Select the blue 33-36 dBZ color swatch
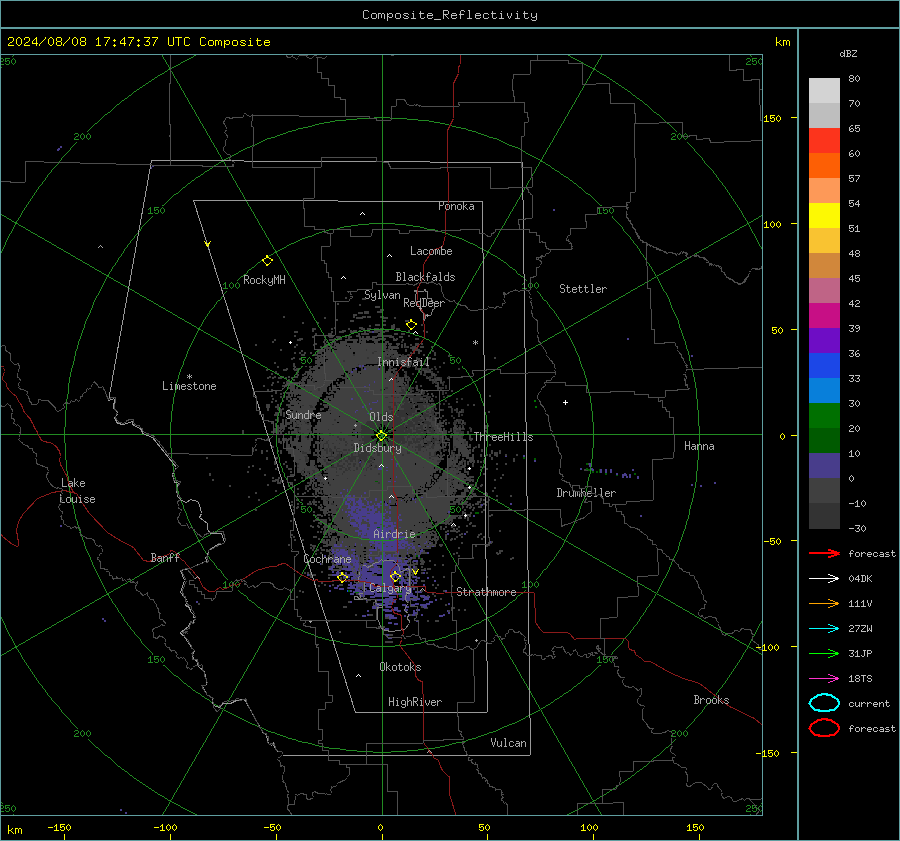900x841 pixels. 824,365
